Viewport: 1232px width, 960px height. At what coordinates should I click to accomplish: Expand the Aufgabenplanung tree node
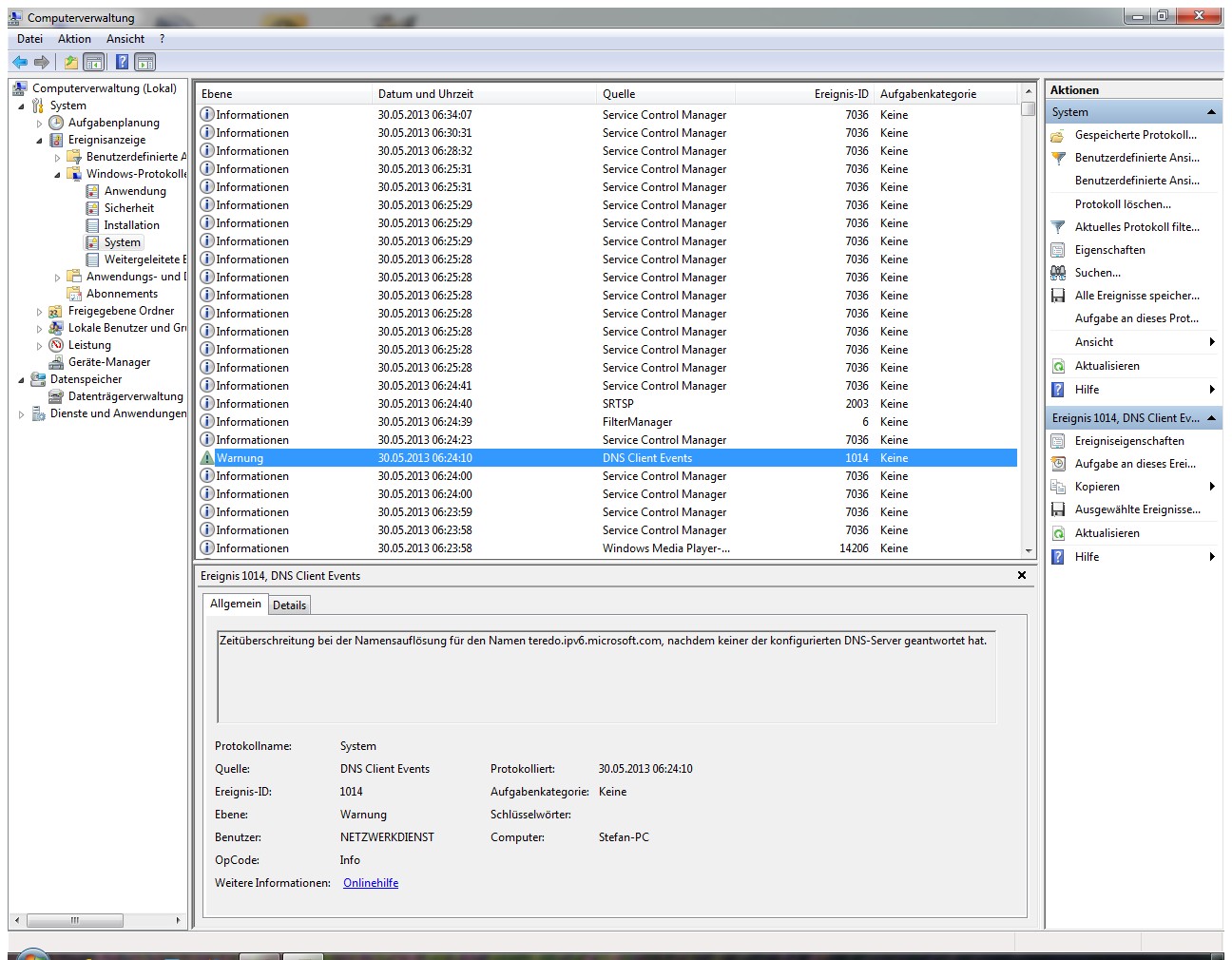click(39, 124)
